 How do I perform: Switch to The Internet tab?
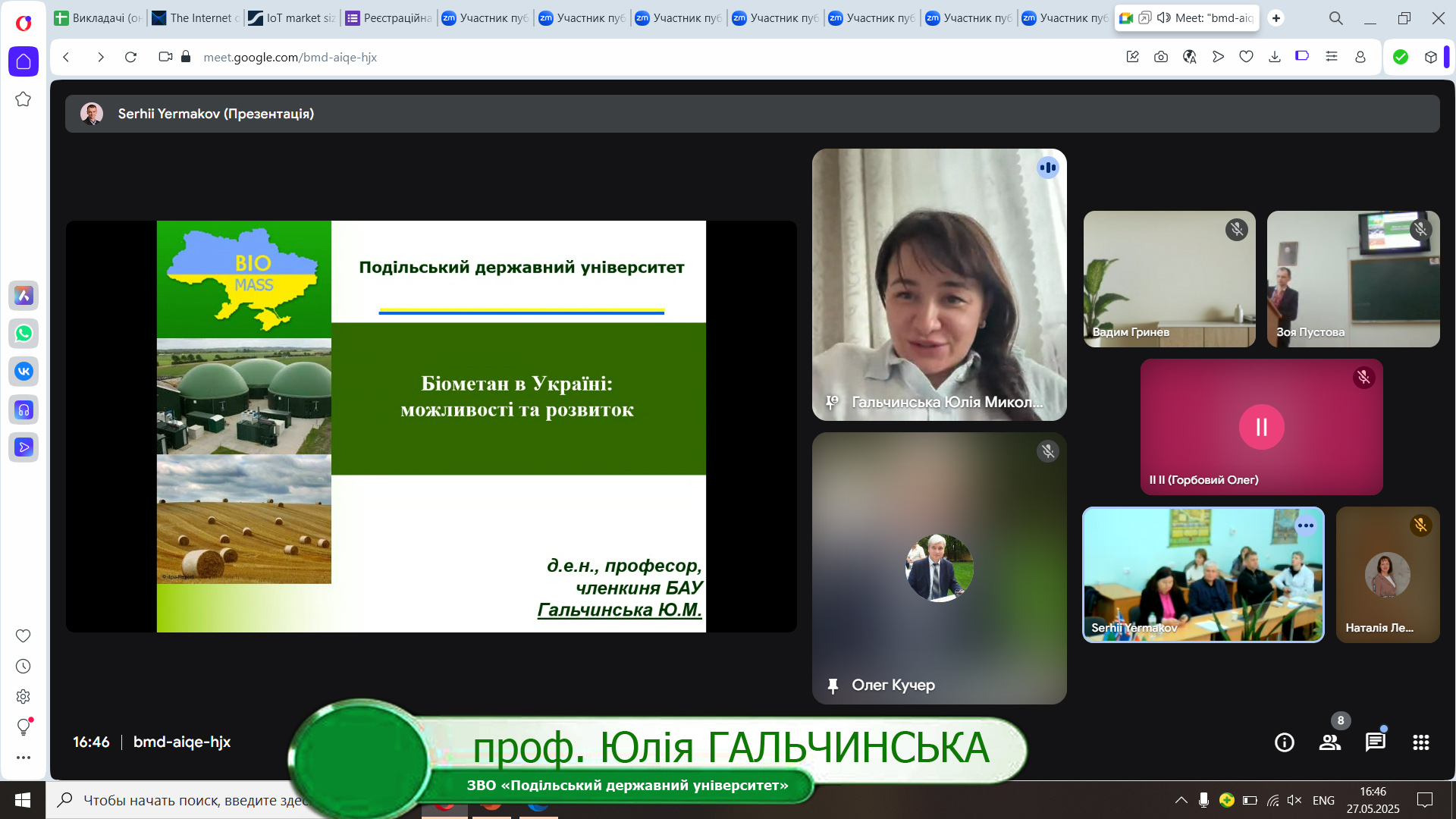196,17
